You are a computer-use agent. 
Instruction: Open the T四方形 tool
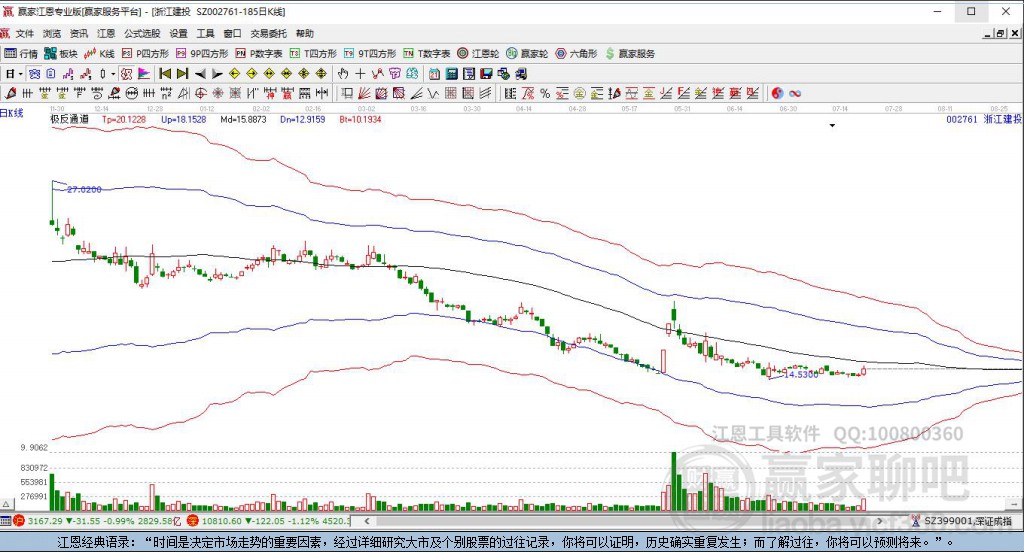(313, 54)
